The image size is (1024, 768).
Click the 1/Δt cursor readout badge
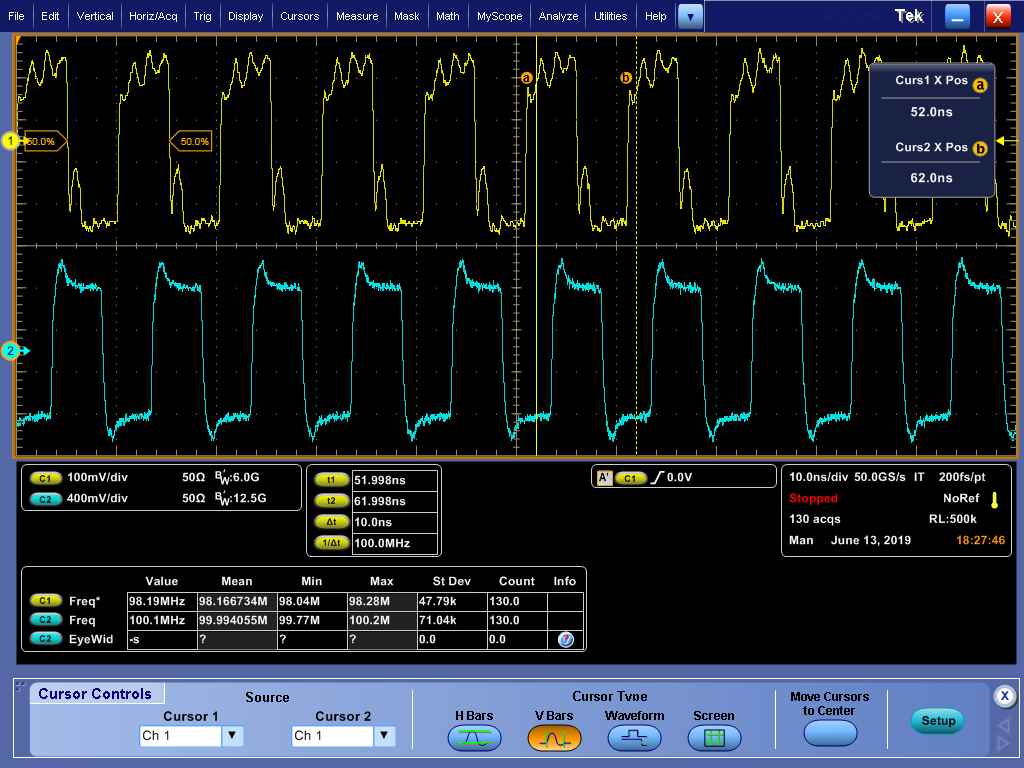coord(331,543)
